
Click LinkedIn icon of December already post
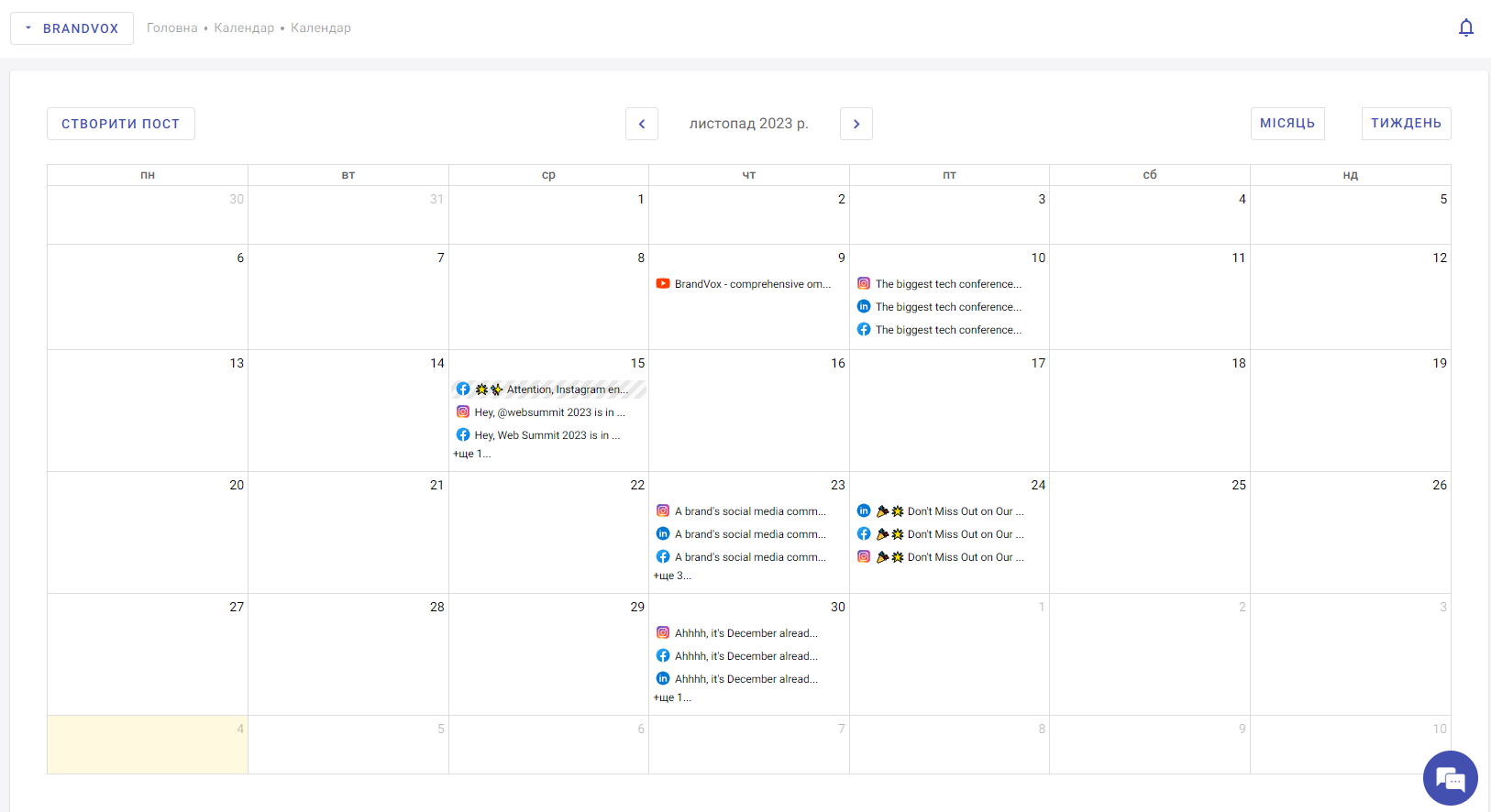[663, 679]
